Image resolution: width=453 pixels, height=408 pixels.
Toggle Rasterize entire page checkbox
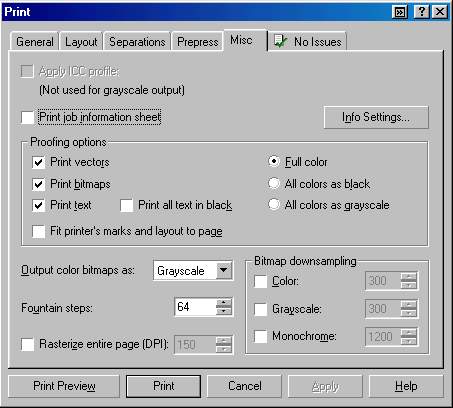pyautogui.click(x=27, y=344)
